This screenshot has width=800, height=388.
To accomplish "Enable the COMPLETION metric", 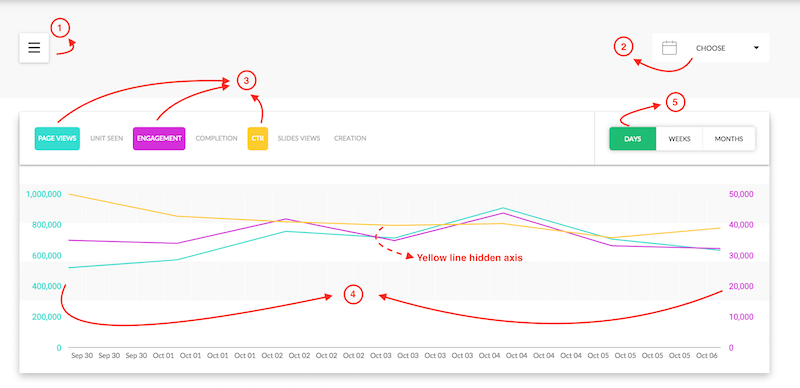I will pyautogui.click(x=216, y=138).
